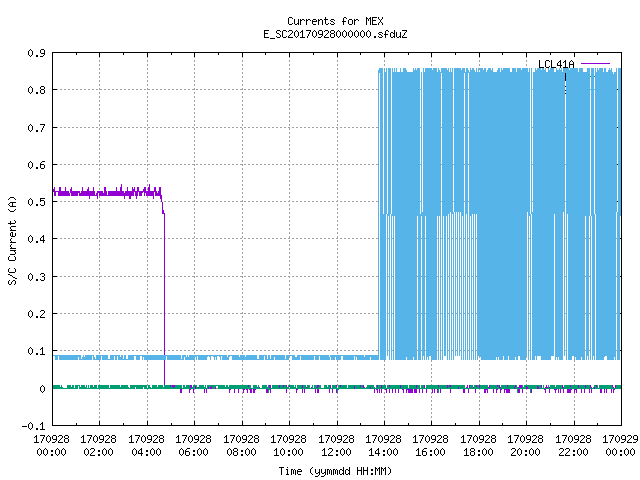The image size is (640, 480).
Task: Click y-axis tick label 0.1
Action: (x=36, y=351)
